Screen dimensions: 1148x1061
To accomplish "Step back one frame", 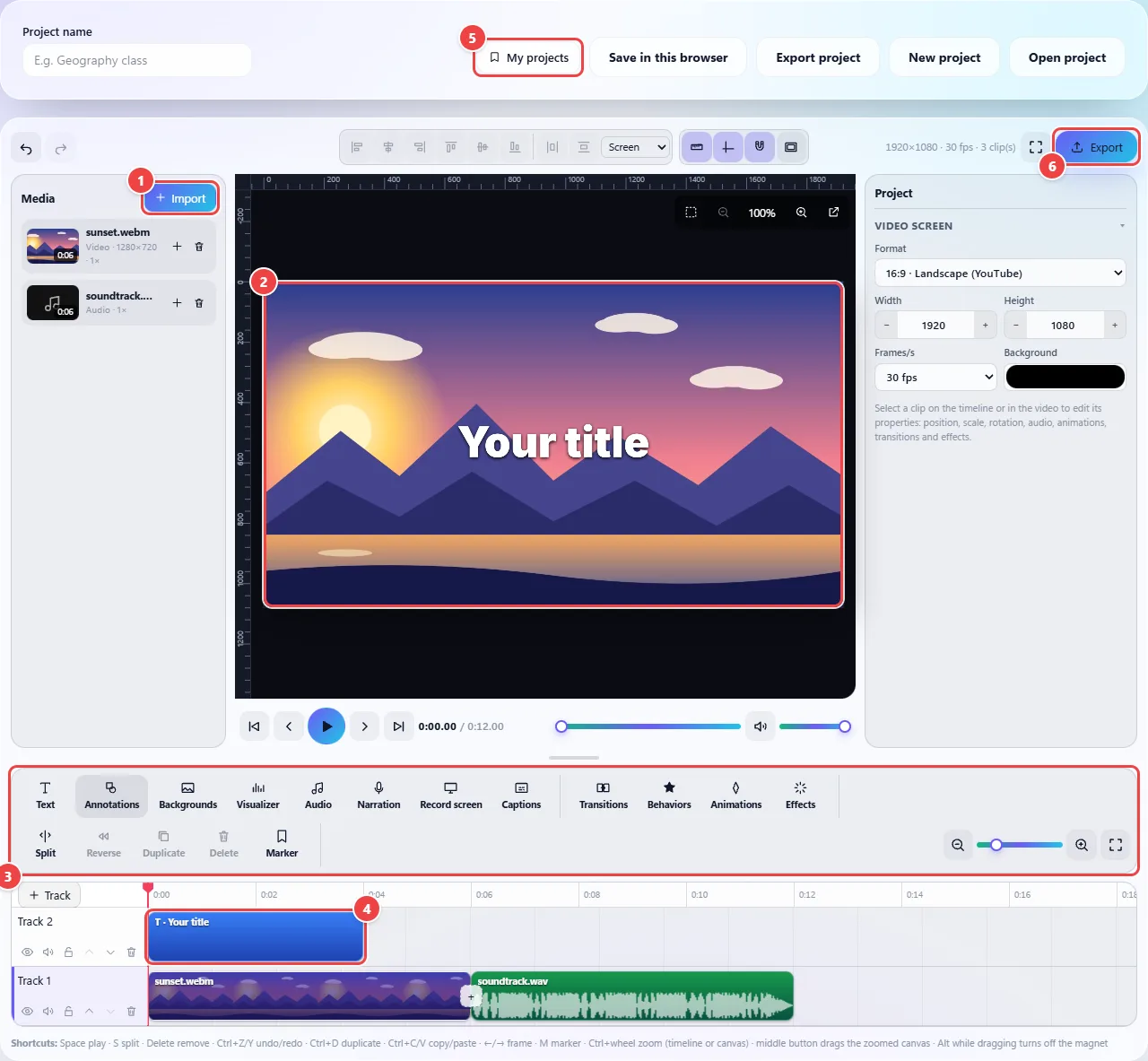I will [x=289, y=726].
